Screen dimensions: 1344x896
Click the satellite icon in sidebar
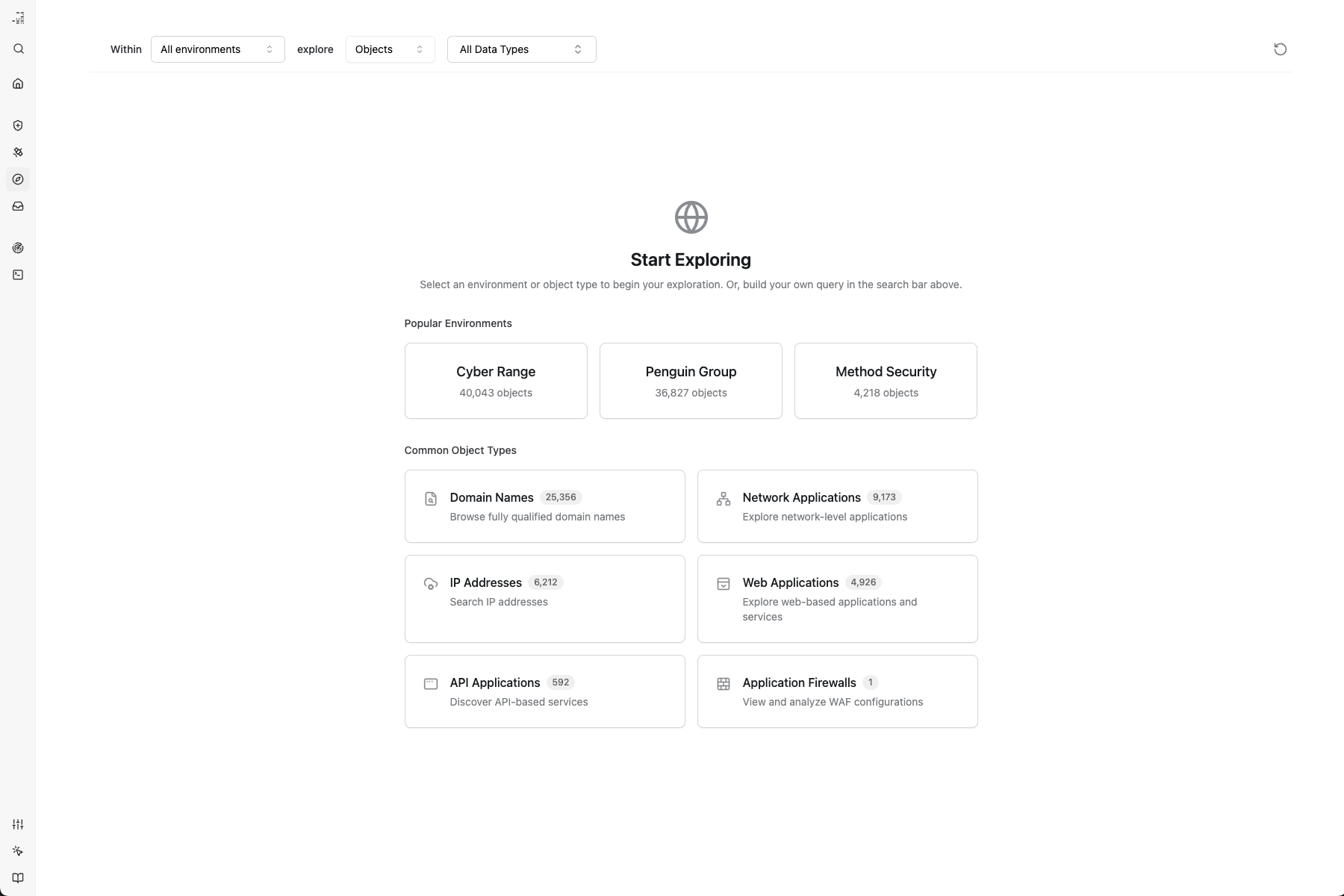[18, 152]
